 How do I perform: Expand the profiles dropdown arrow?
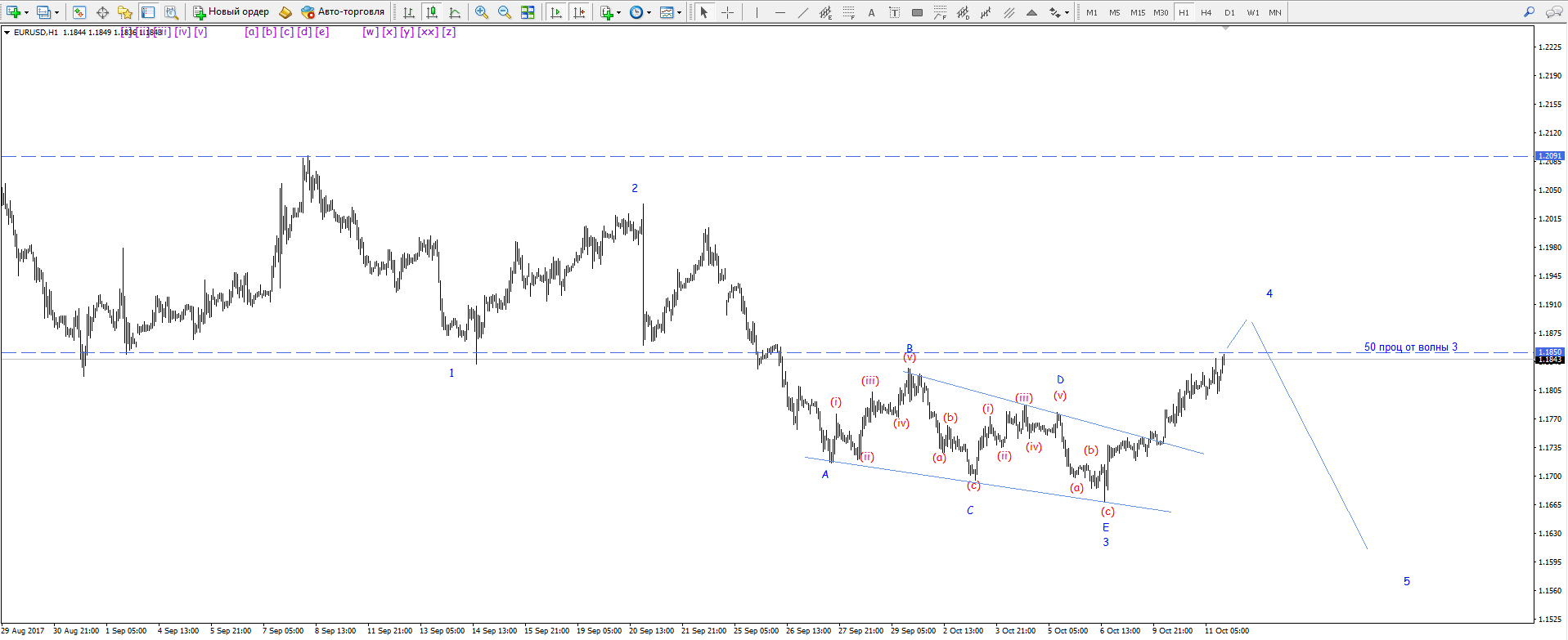[x=56, y=12]
